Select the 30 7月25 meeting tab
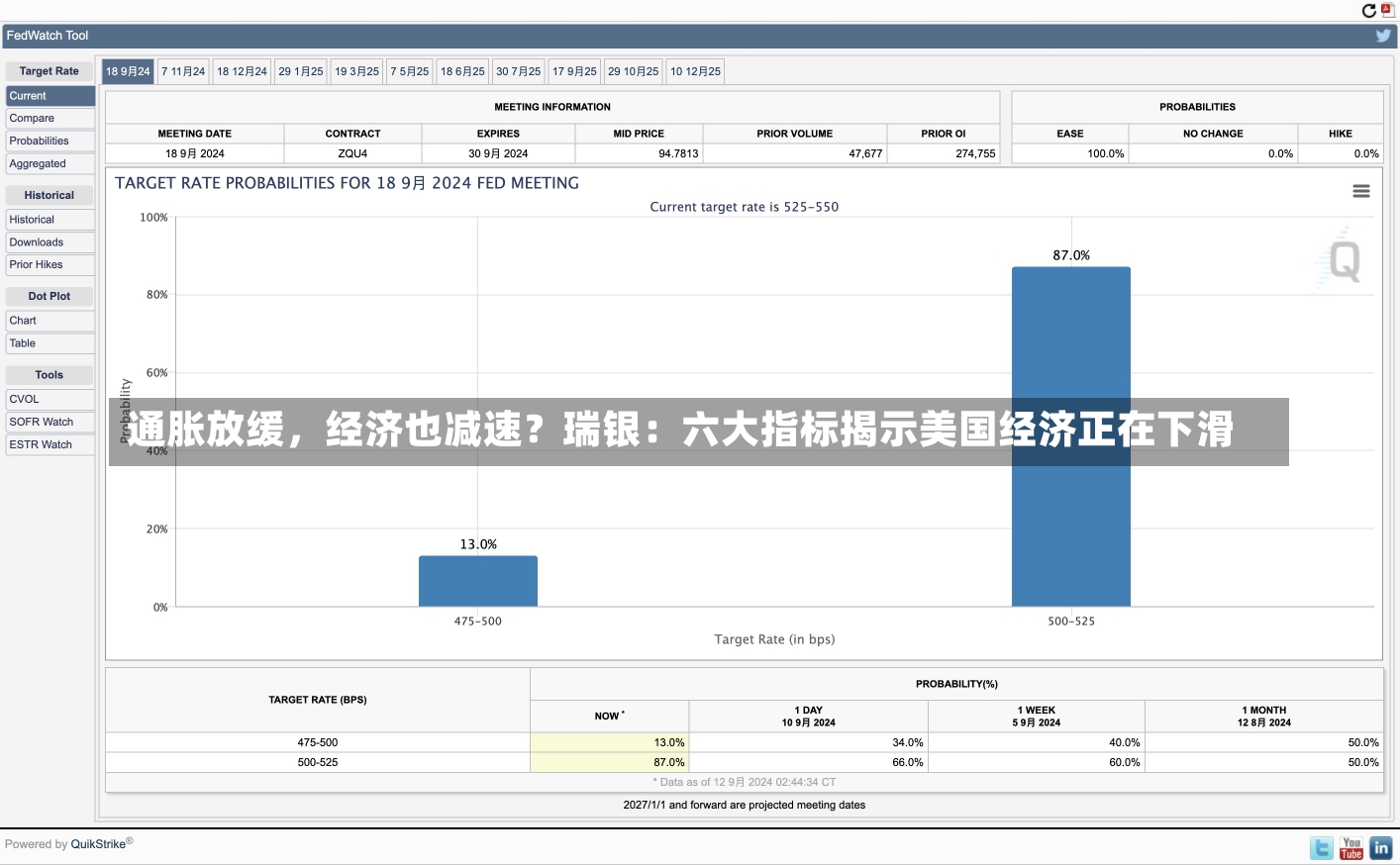The width and height of the screenshot is (1400, 865). click(518, 71)
